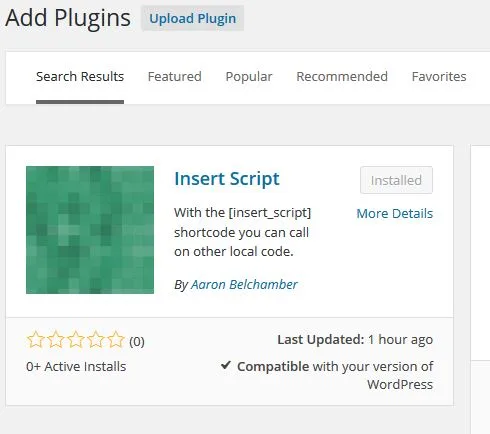Click 'Compatible with your version of WordPress' text
The height and width of the screenshot is (434, 490).
pyautogui.click(x=335, y=375)
